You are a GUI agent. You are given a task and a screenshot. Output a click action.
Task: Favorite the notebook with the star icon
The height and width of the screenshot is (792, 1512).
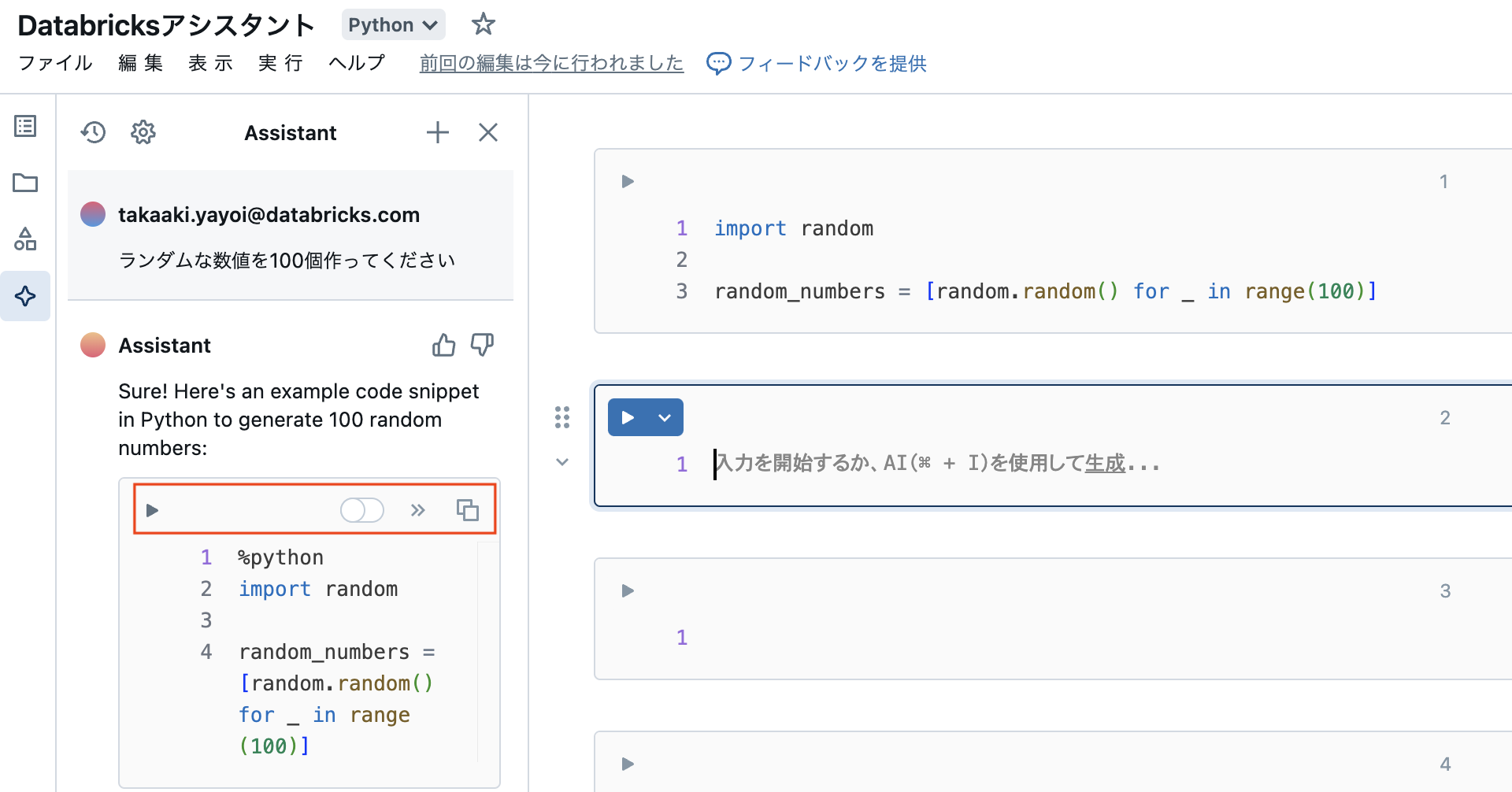(x=483, y=24)
